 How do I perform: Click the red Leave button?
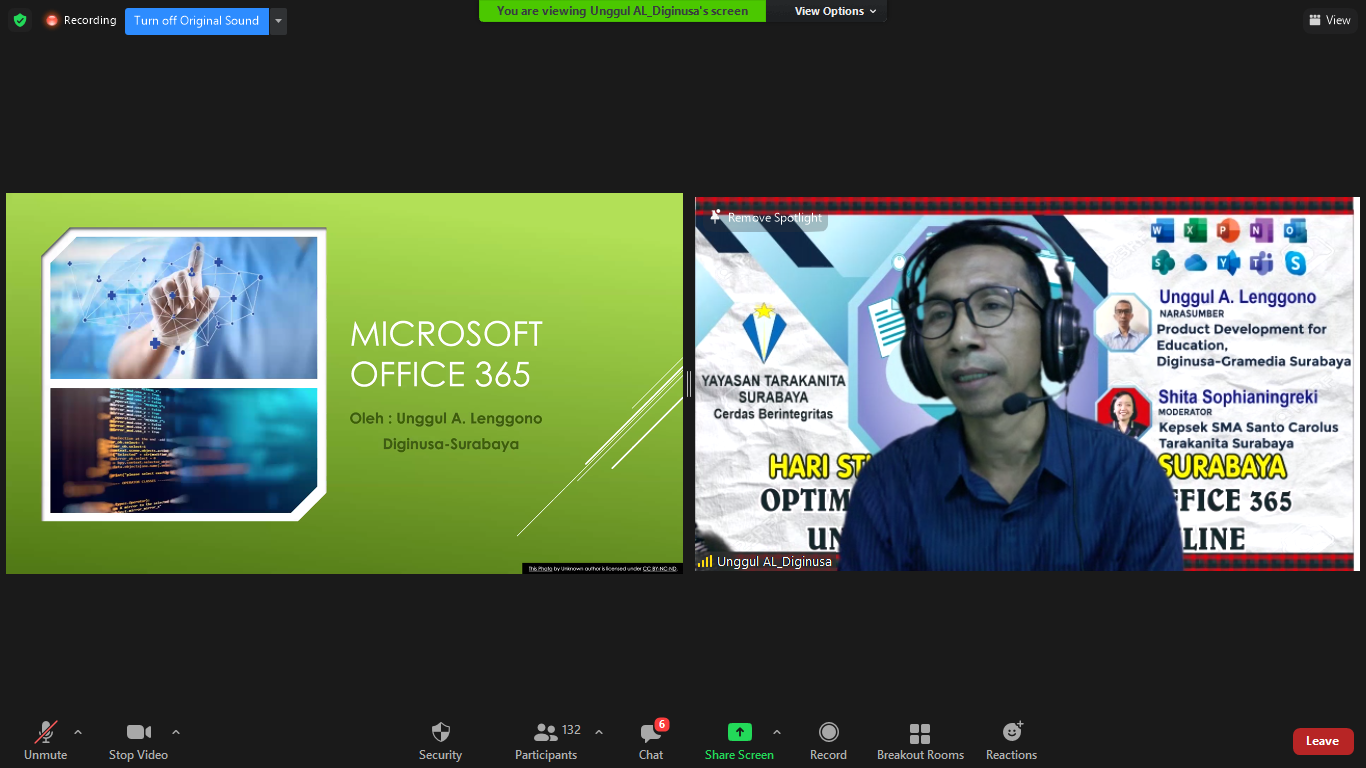pyautogui.click(x=1323, y=741)
